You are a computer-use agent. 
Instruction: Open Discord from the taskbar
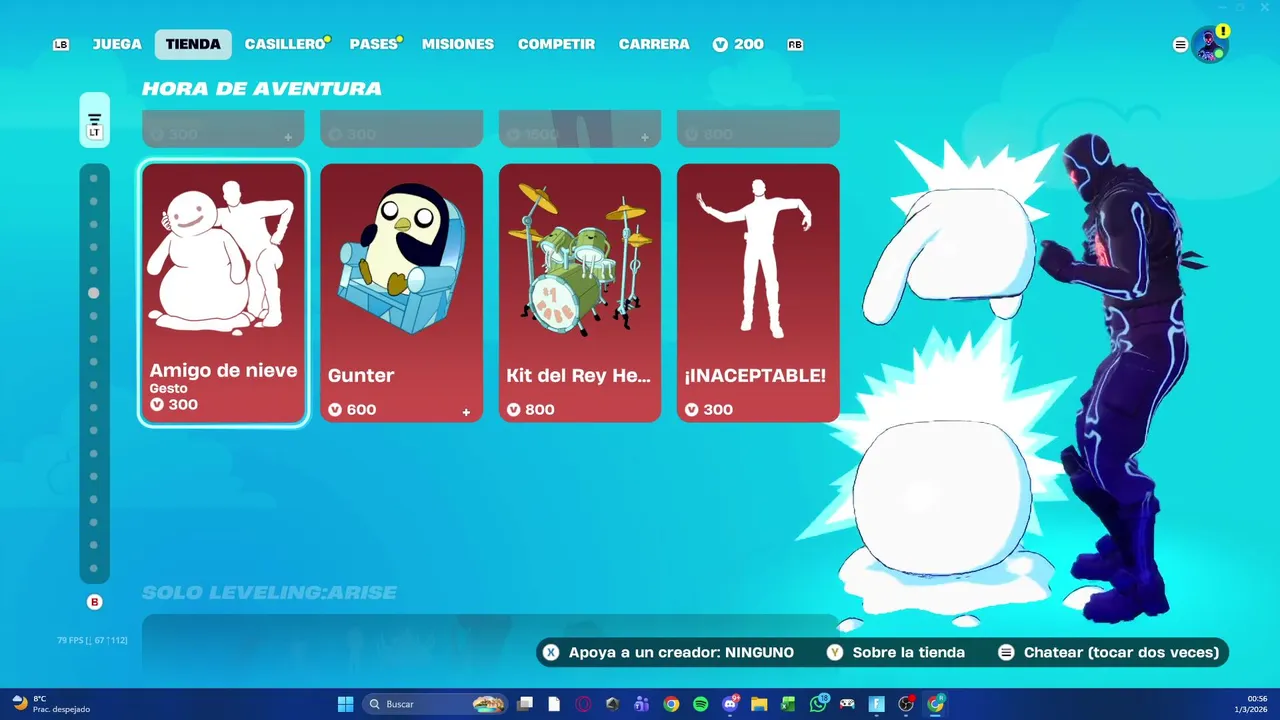730,704
